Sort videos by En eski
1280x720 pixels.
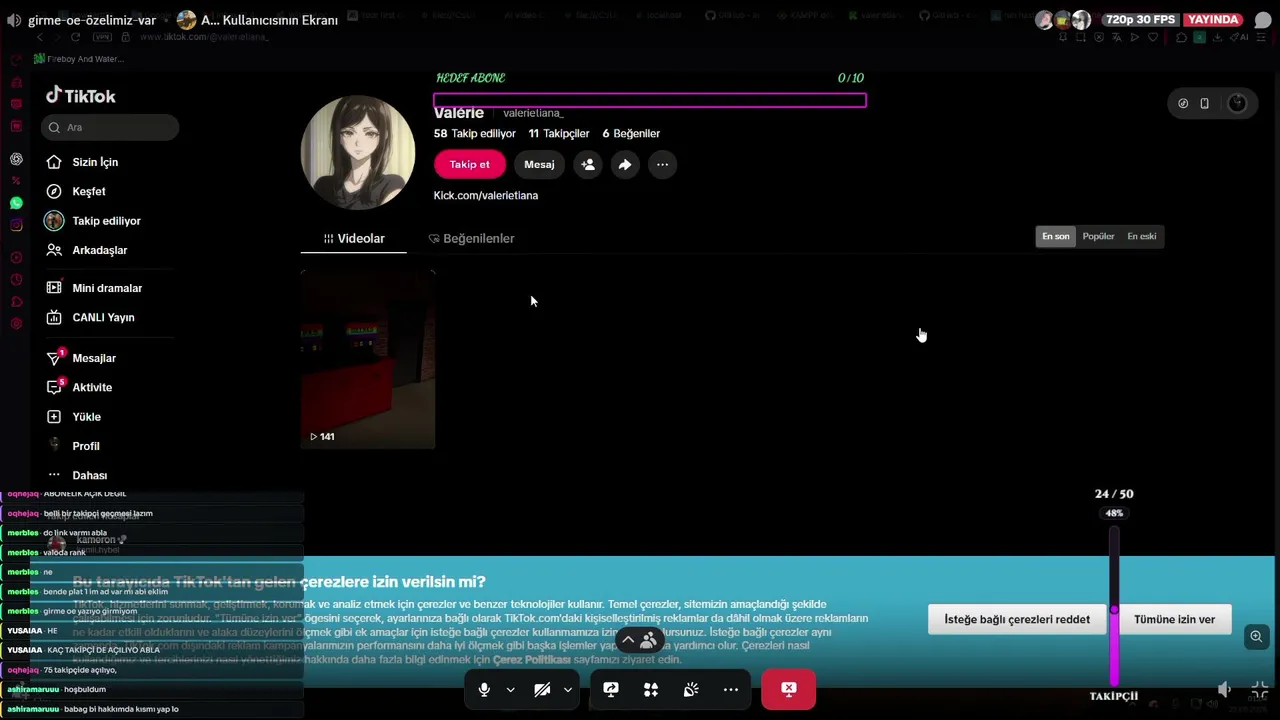1142,236
